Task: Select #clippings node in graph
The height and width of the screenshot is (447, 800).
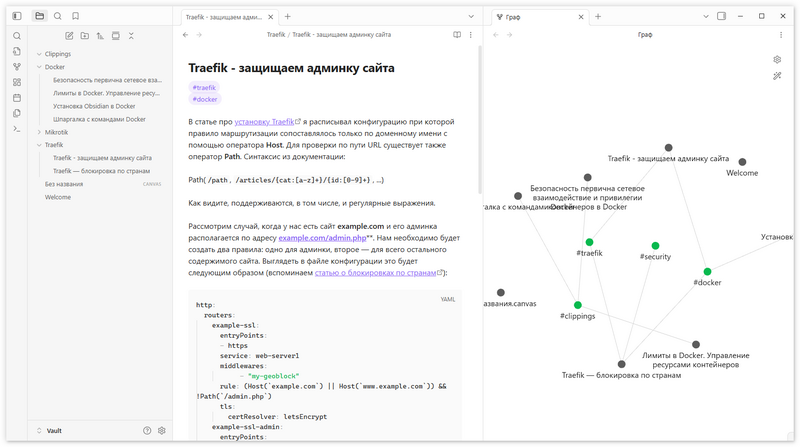Action: pyautogui.click(x=578, y=305)
